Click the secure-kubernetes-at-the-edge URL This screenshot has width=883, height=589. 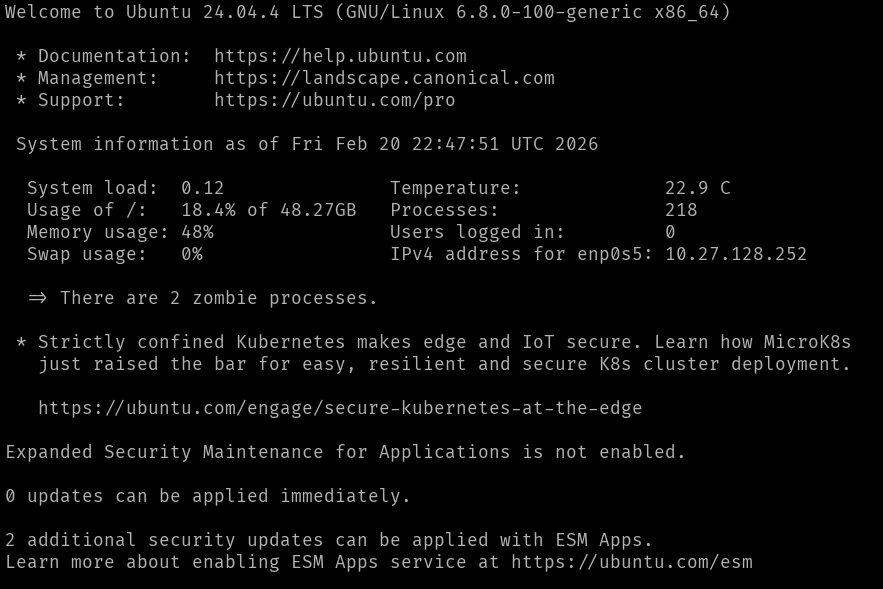(340, 408)
